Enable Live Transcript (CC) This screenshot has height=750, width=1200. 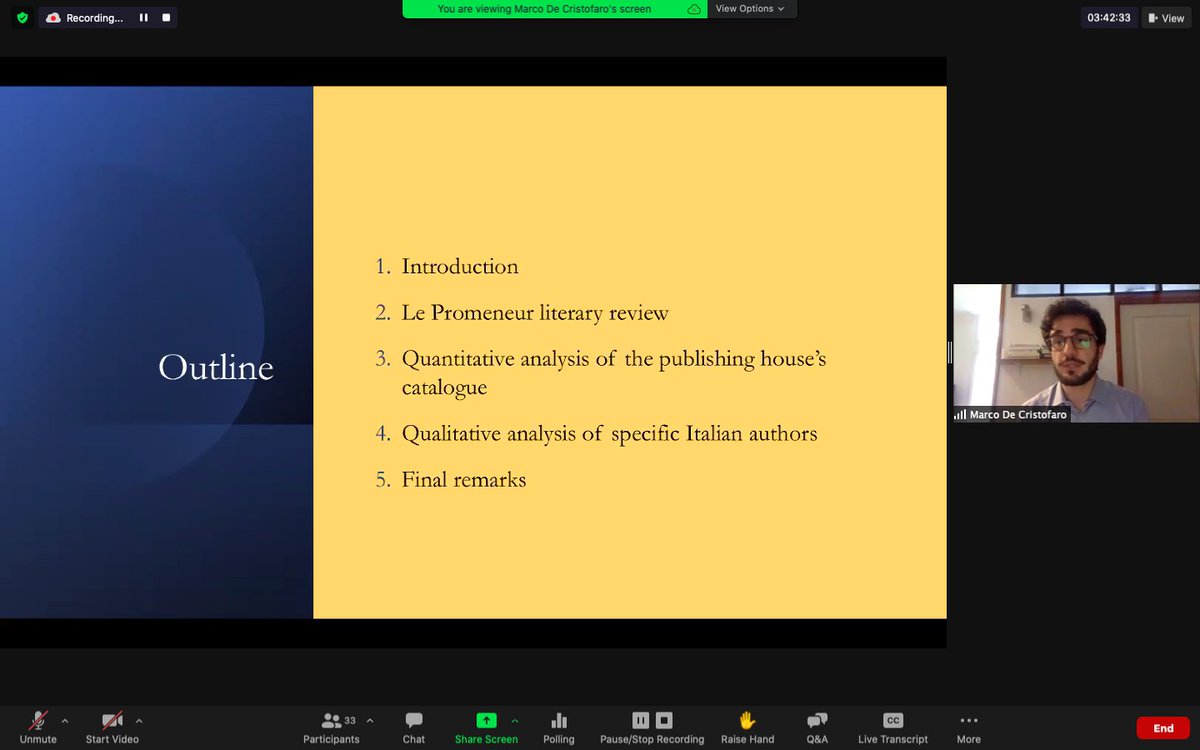[893, 727]
